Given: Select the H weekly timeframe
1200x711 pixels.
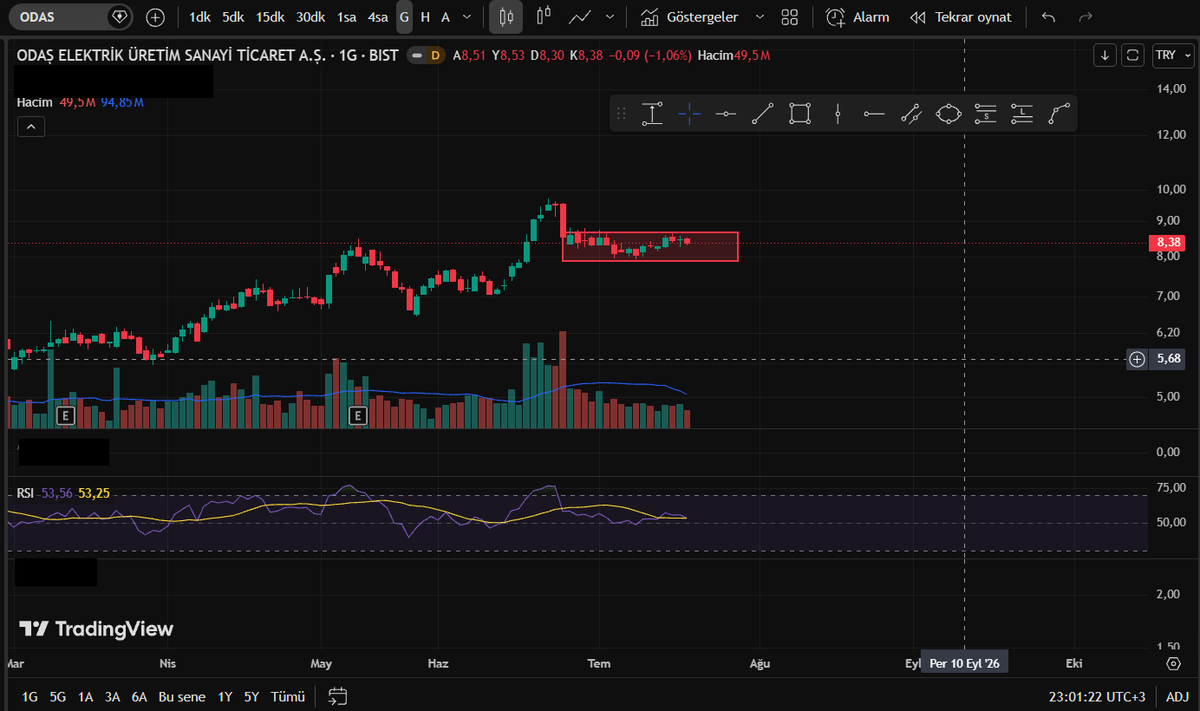Looking at the screenshot, I should pos(425,17).
